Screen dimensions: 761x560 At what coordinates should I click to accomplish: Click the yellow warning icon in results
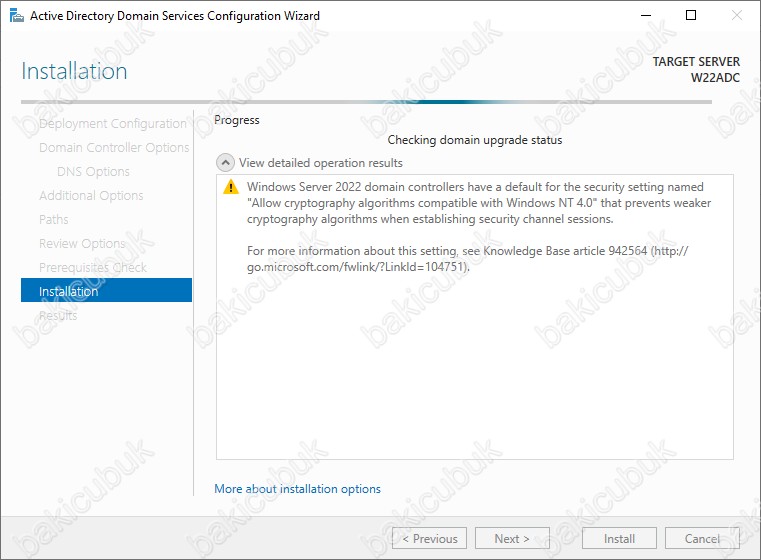click(231, 186)
